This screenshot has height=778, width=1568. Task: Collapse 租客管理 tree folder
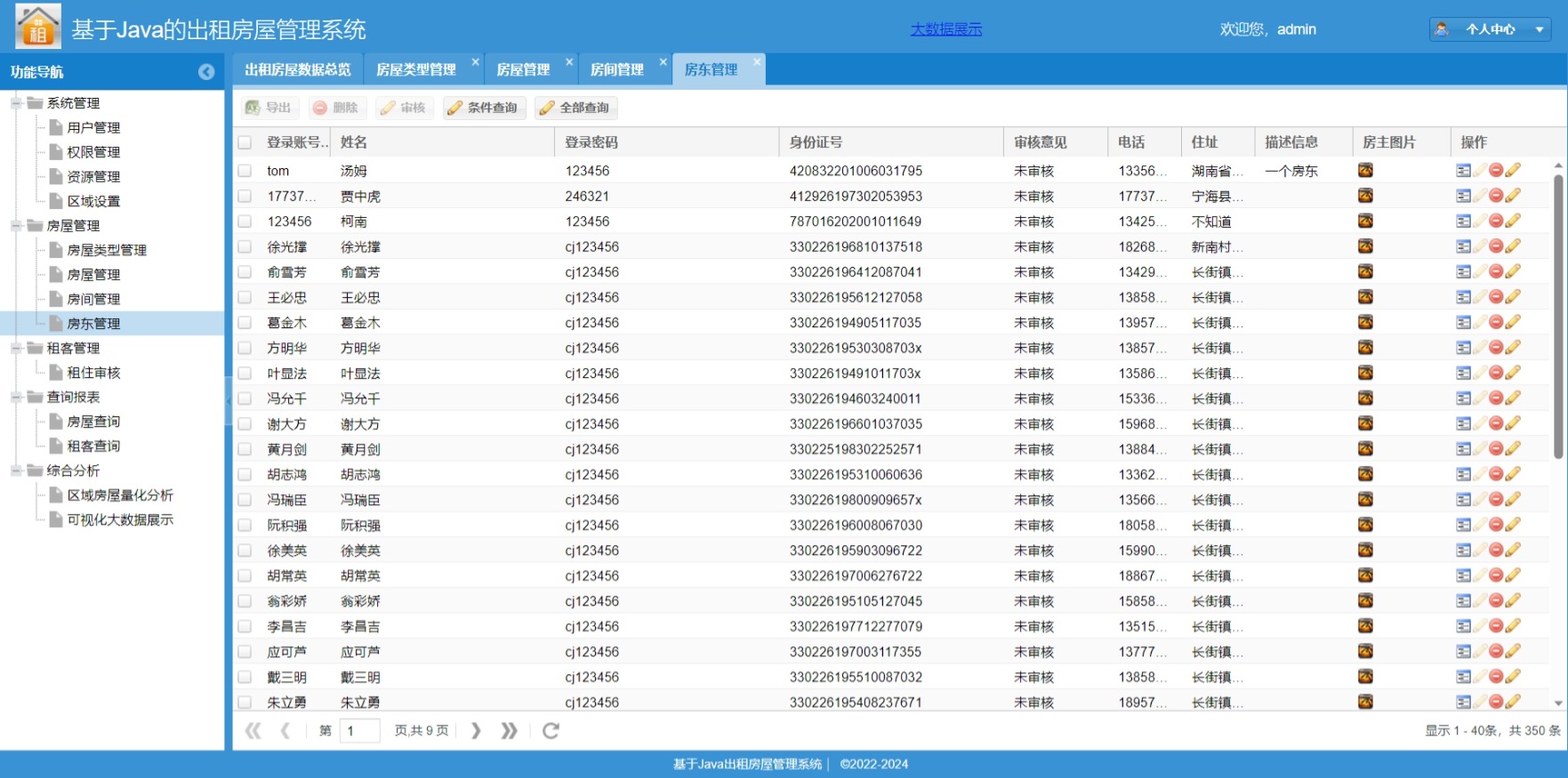16,349
